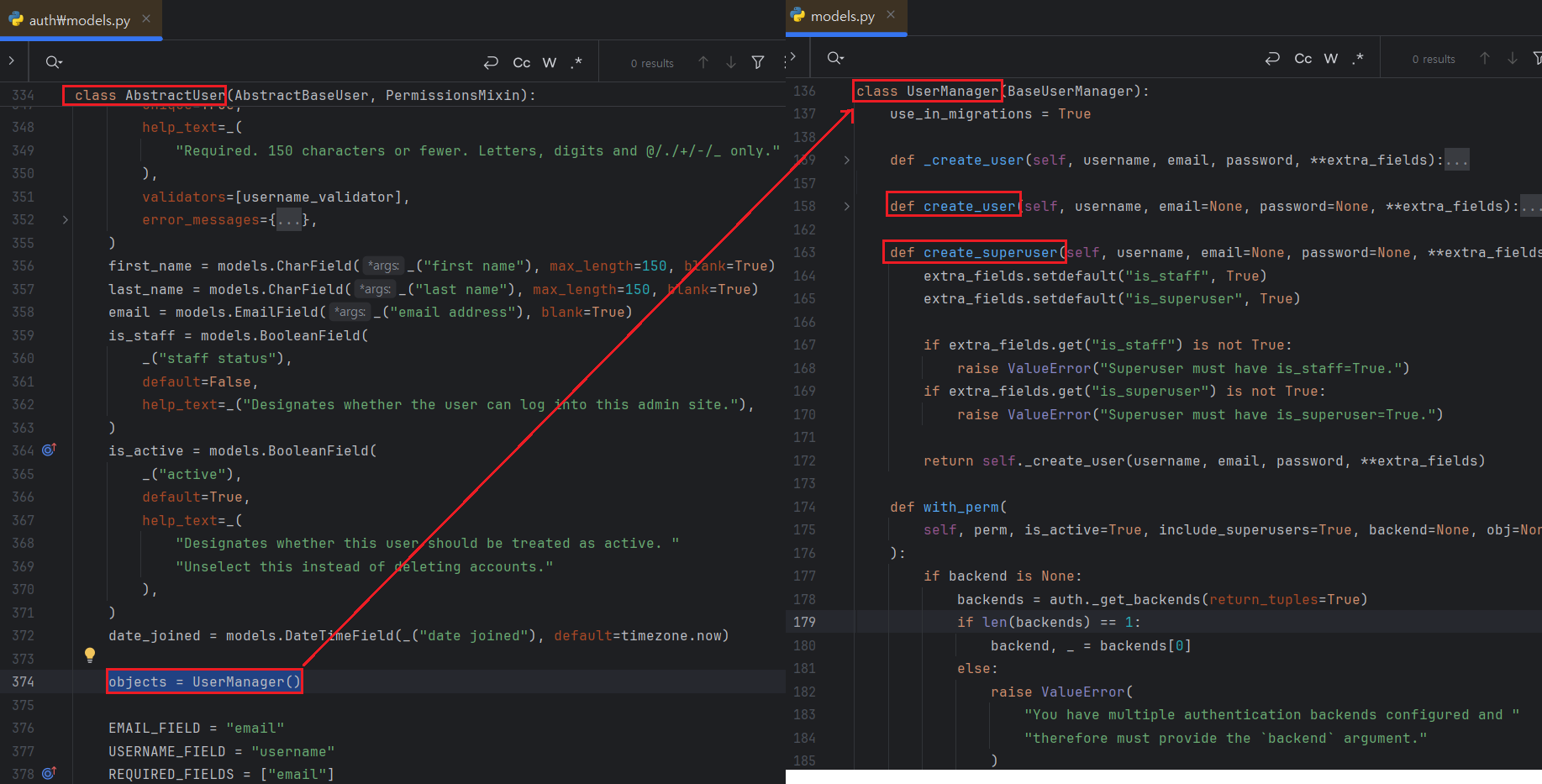
Task: Open filter search results in left pane
Action: [x=758, y=63]
